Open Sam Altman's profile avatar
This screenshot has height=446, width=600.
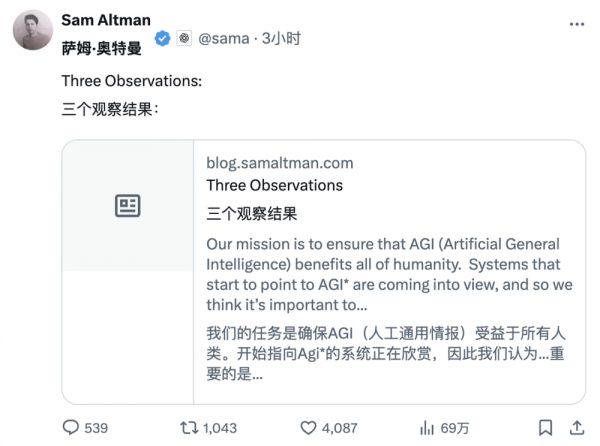[31, 31]
